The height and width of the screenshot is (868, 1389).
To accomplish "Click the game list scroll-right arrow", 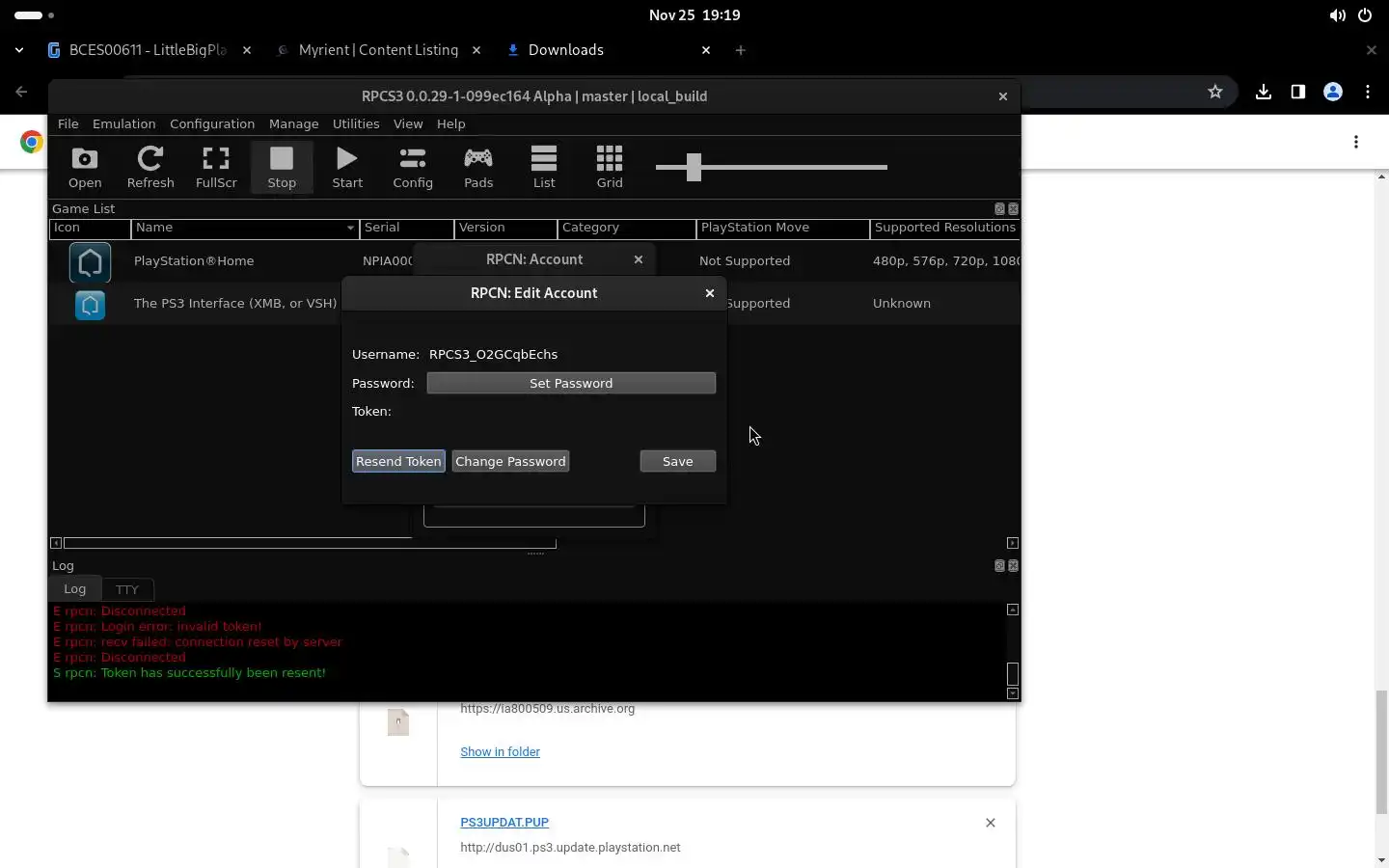I will click(x=1013, y=543).
